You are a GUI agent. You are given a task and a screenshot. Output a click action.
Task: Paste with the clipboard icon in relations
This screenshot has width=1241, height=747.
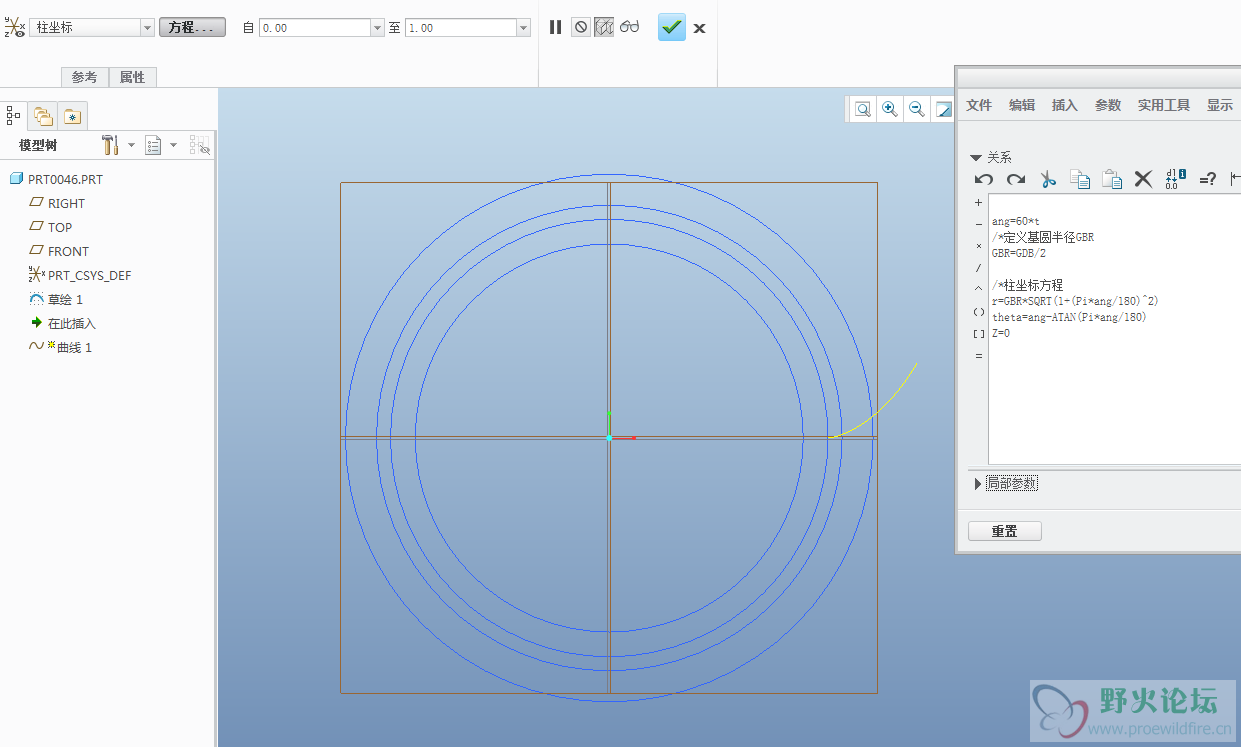point(1111,179)
